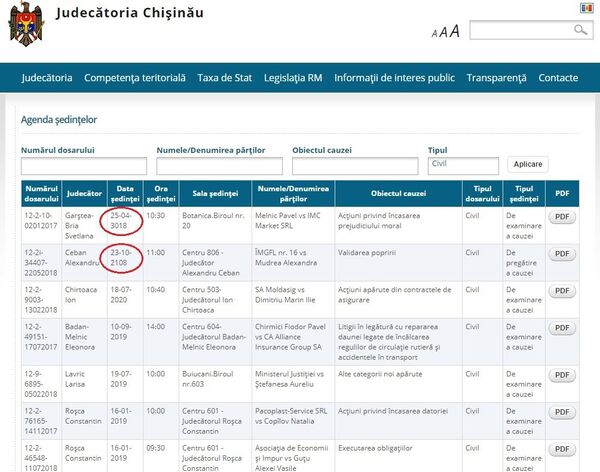Open Informații de interes public menu

pos(394,78)
